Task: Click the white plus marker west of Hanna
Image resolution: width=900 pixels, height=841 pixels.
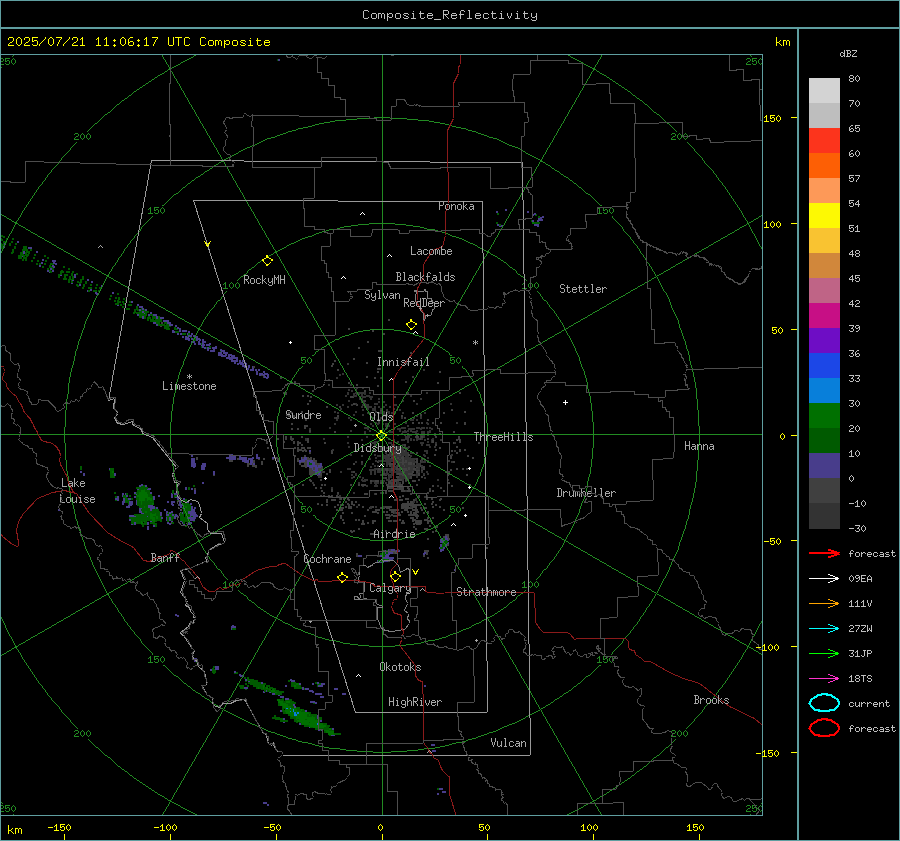Action: (x=565, y=402)
